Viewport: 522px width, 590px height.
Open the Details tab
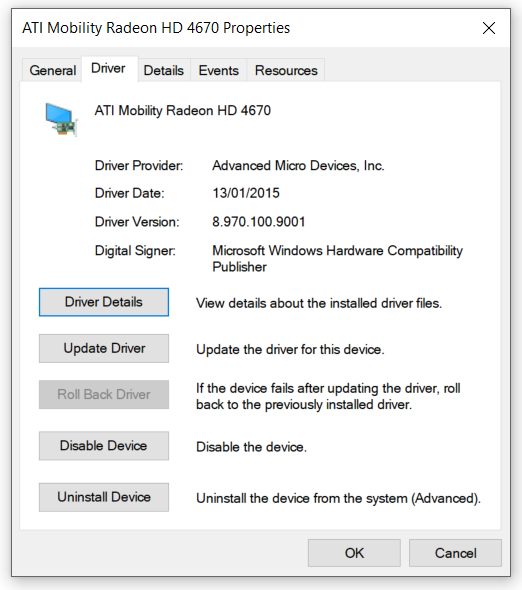click(x=164, y=70)
